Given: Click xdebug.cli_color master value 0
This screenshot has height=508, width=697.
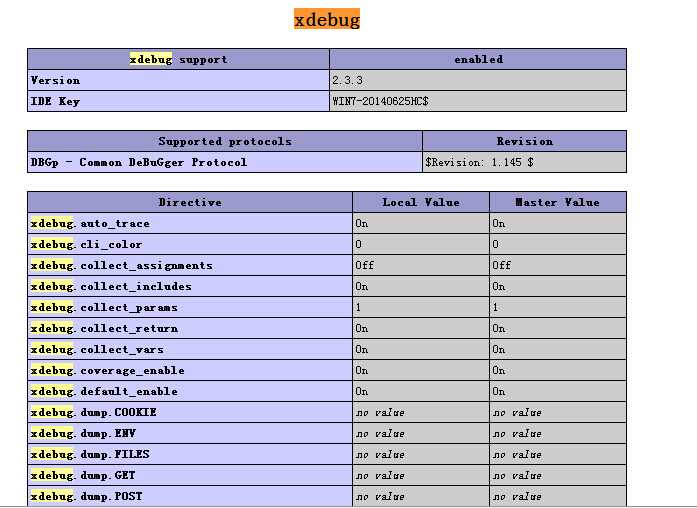Looking at the screenshot, I should click(558, 244).
